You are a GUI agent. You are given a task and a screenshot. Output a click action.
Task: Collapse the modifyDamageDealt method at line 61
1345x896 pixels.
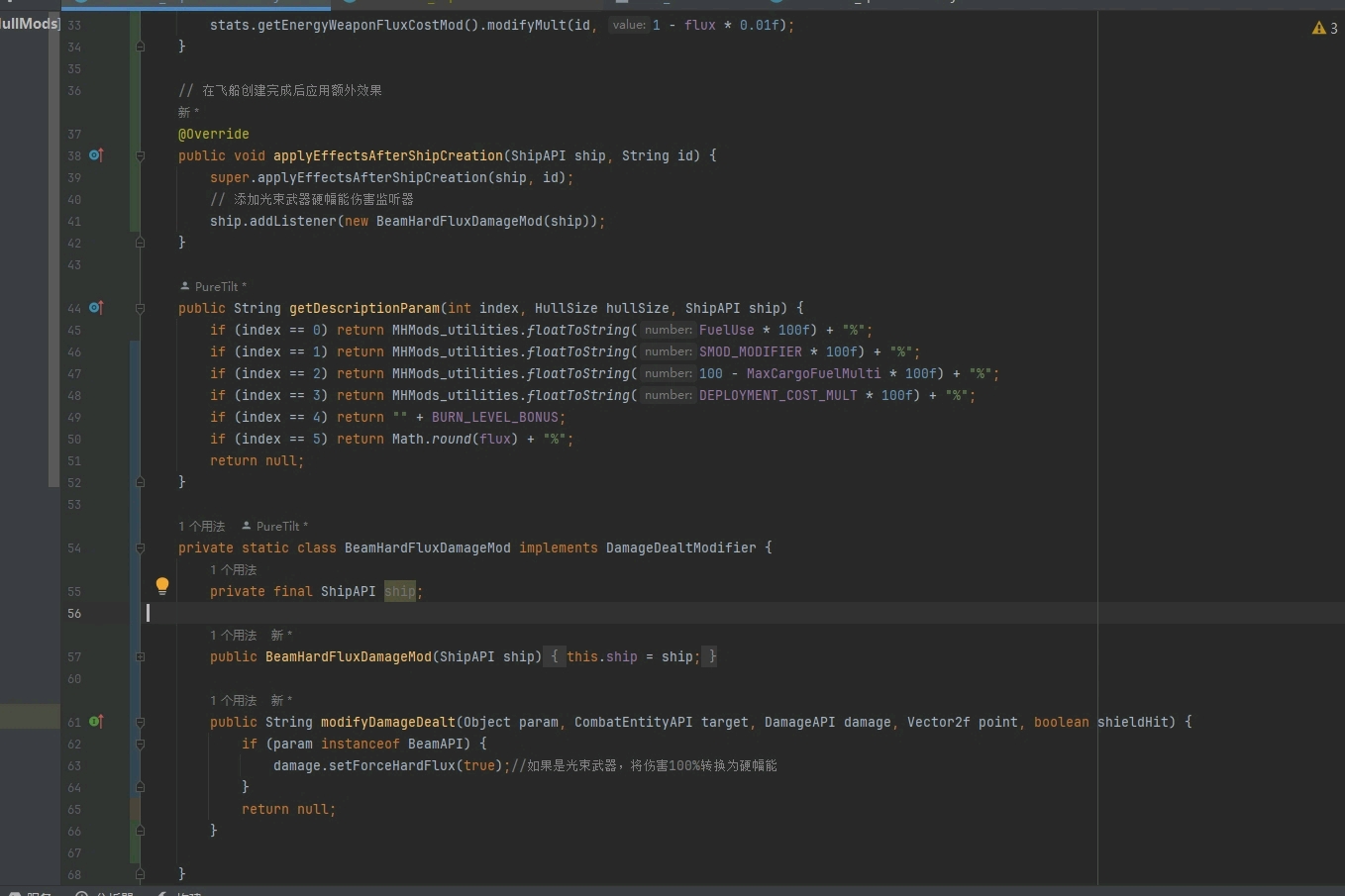[140, 722]
